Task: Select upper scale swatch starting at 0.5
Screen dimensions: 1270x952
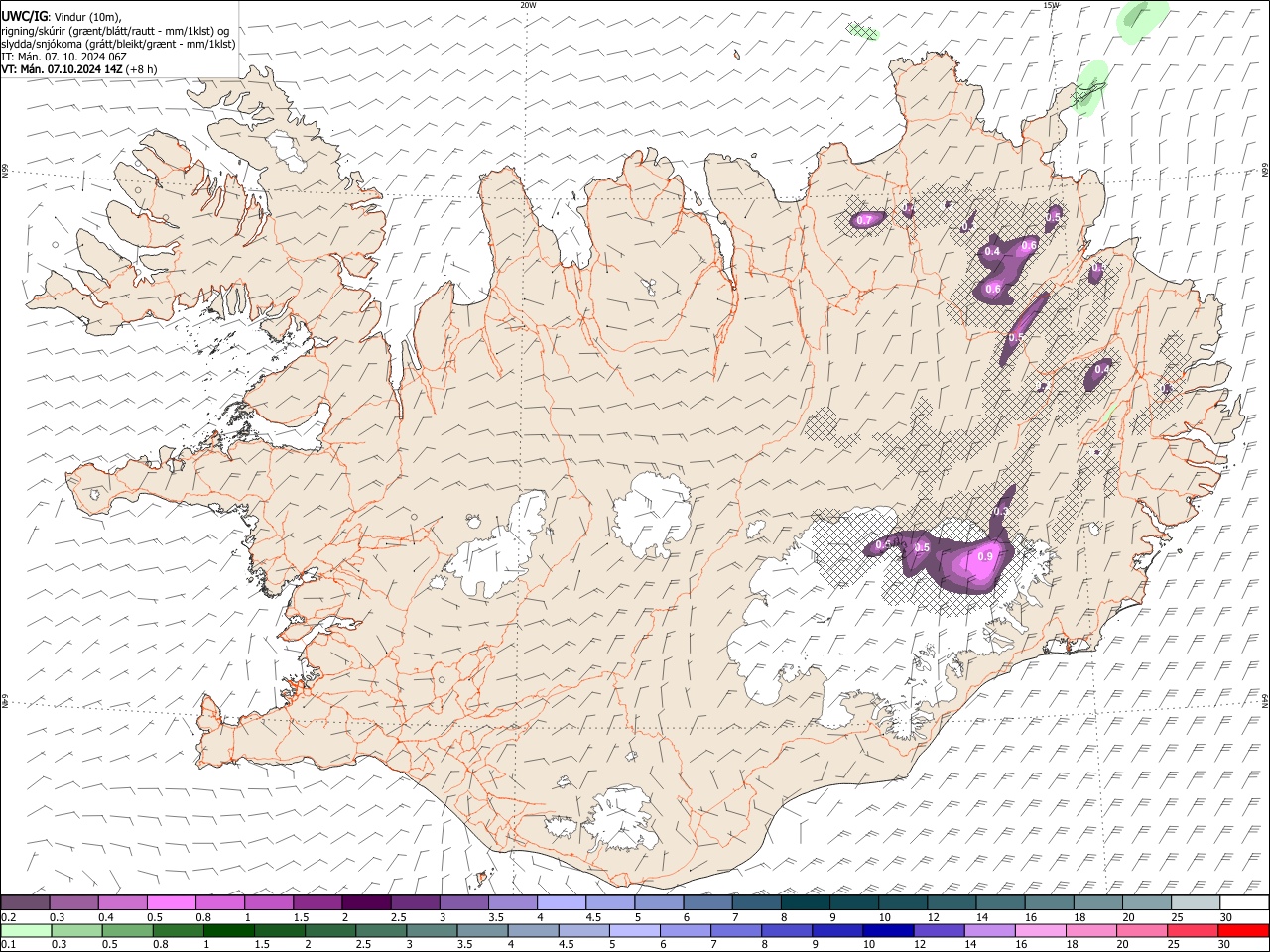Action: click(171, 902)
